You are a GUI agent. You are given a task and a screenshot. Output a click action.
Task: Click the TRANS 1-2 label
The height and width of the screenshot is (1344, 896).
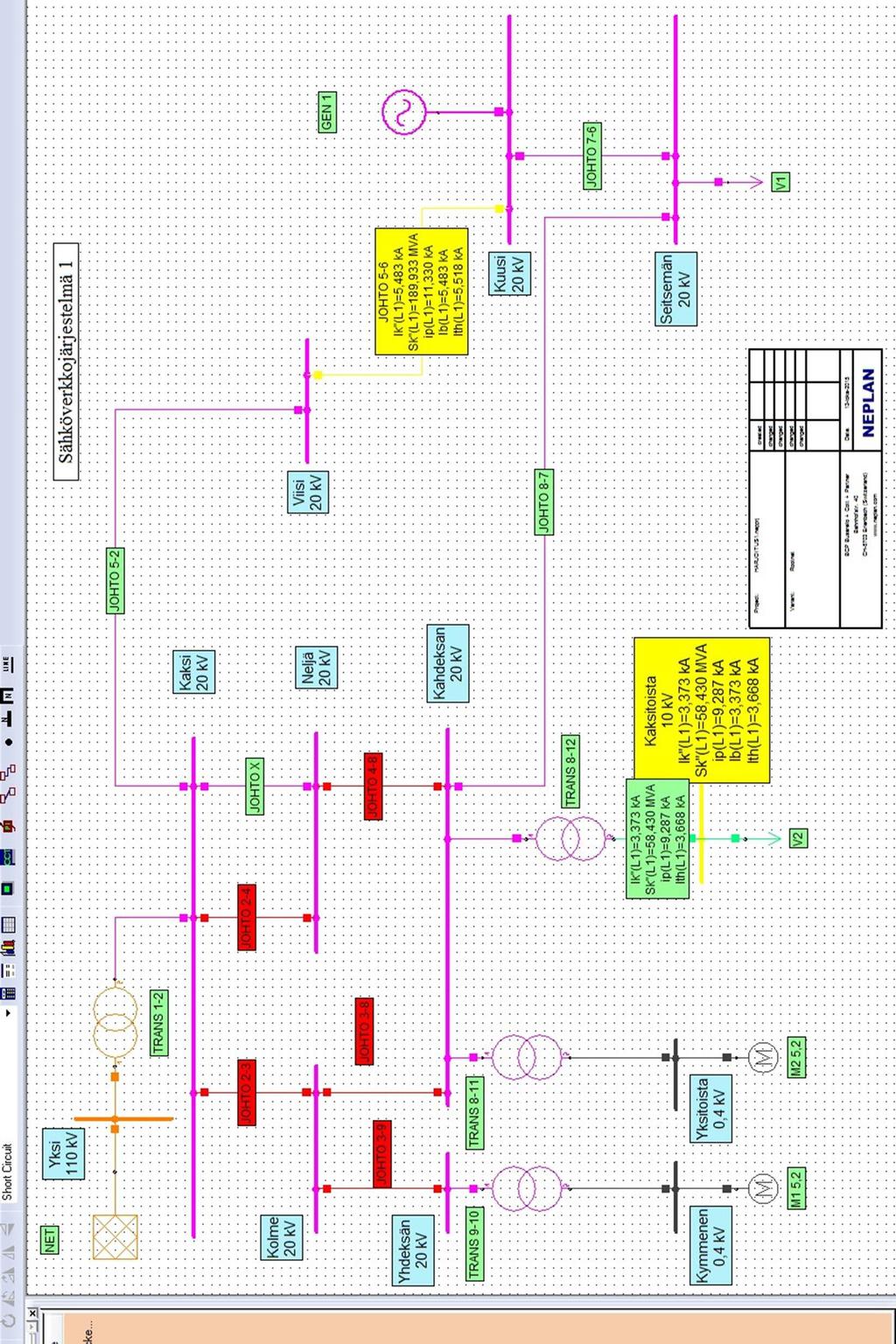tap(158, 1022)
